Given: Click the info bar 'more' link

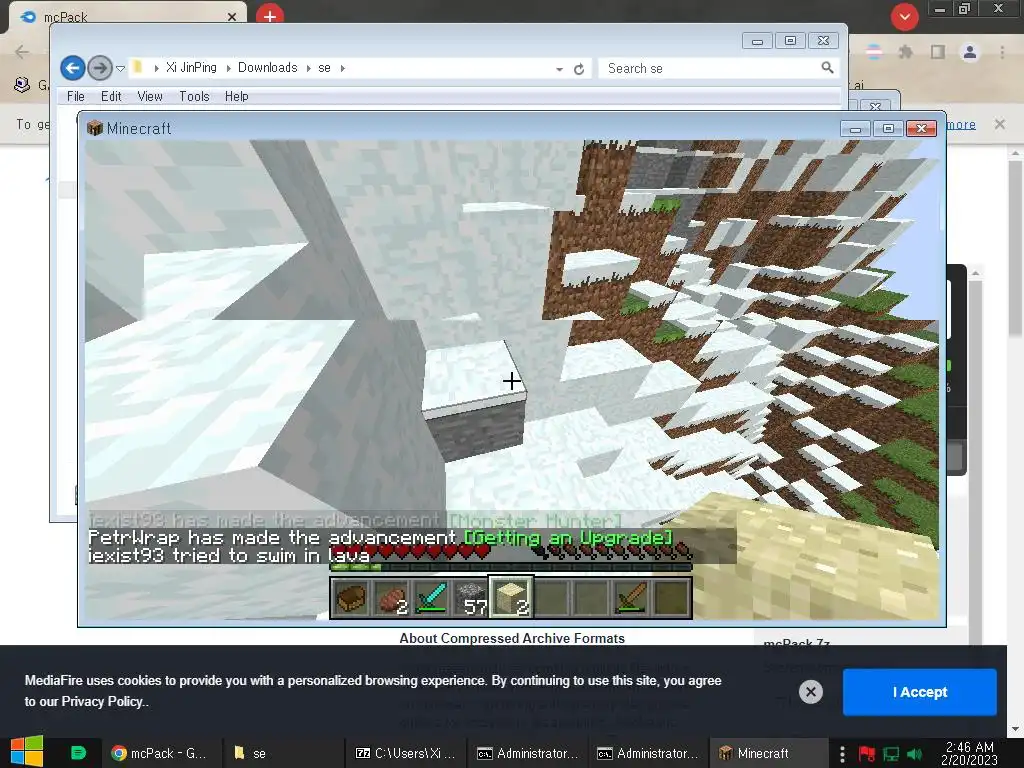Looking at the screenshot, I should pos(961,124).
